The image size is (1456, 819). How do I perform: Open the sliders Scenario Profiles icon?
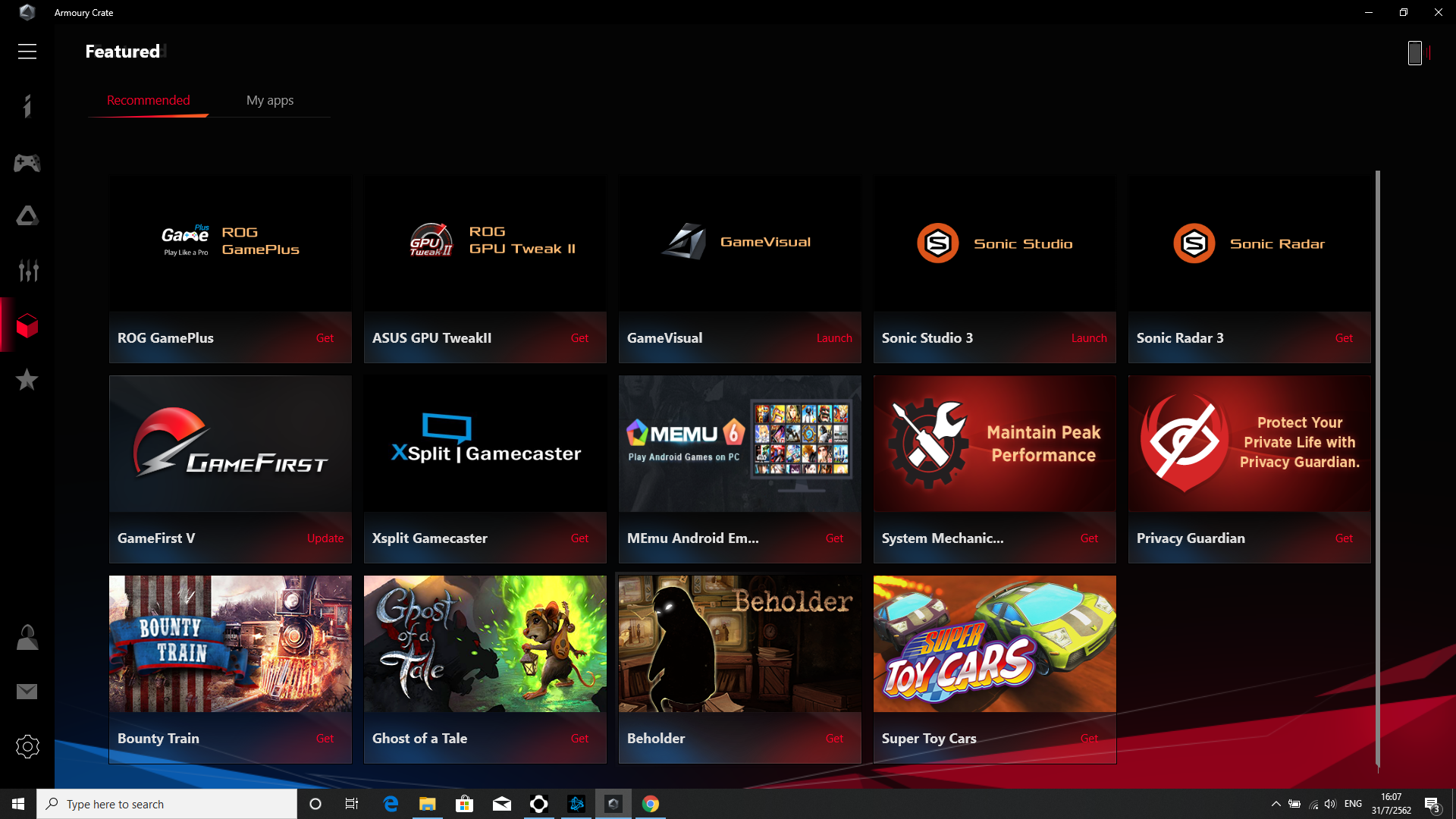pos(28,271)
